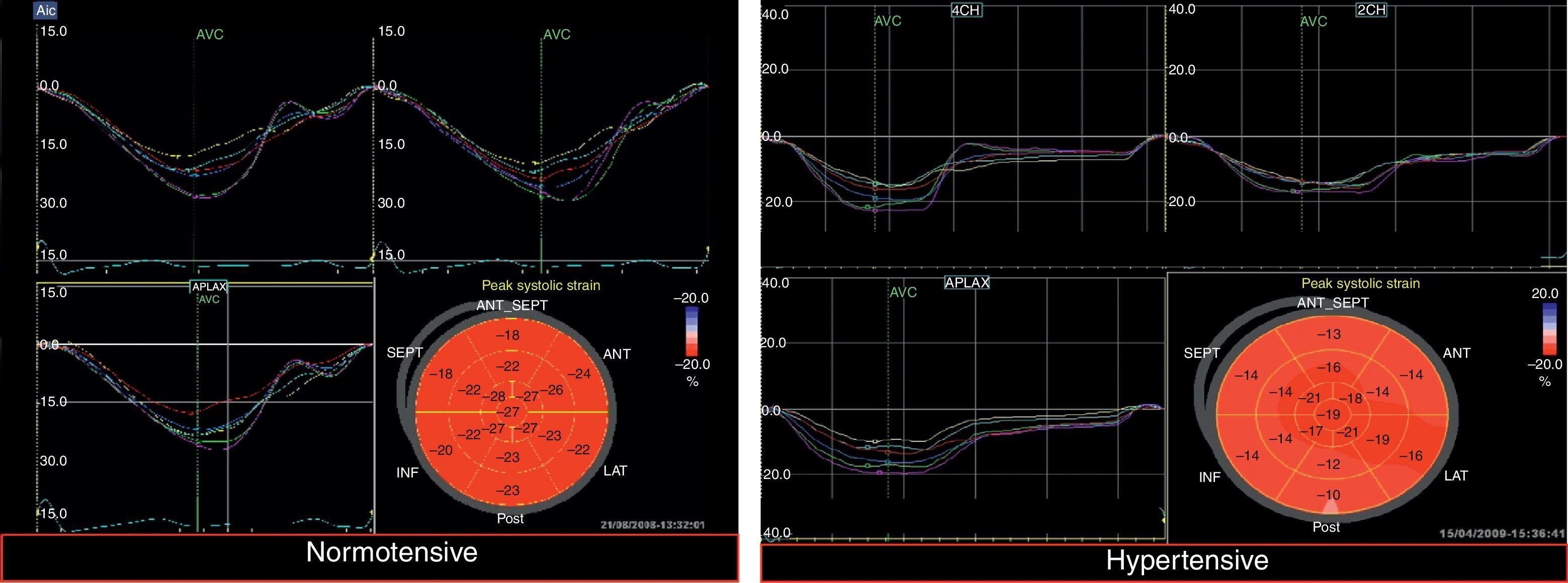Click the APLAX label in the hypertensive panel

(967, 282)
